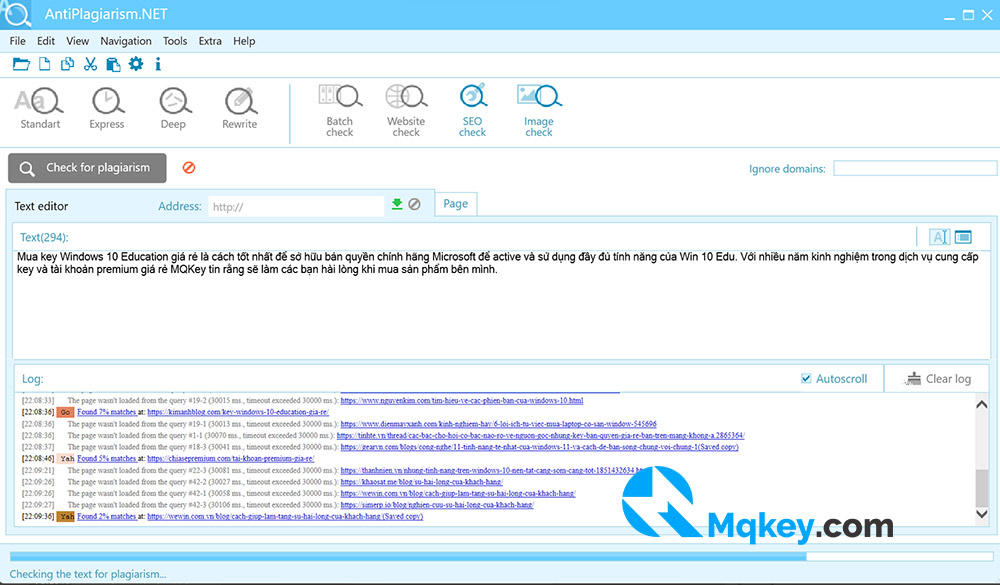Switch to the web page view icon
The height and width of the screenshot is (585, 1000).
click(x=963, y=237)
